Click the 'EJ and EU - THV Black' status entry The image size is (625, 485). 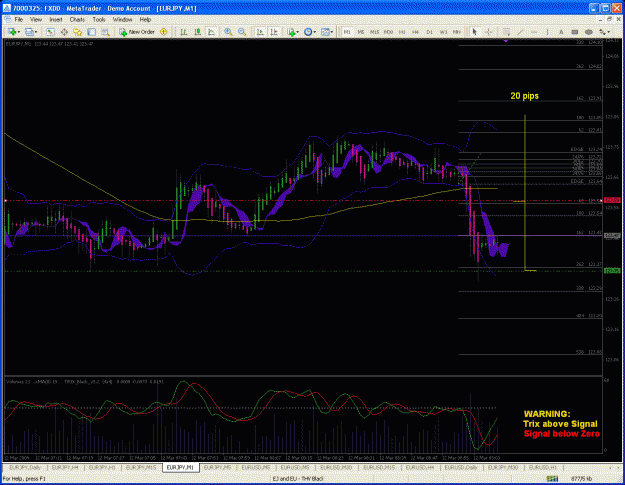tap(297, 479)
